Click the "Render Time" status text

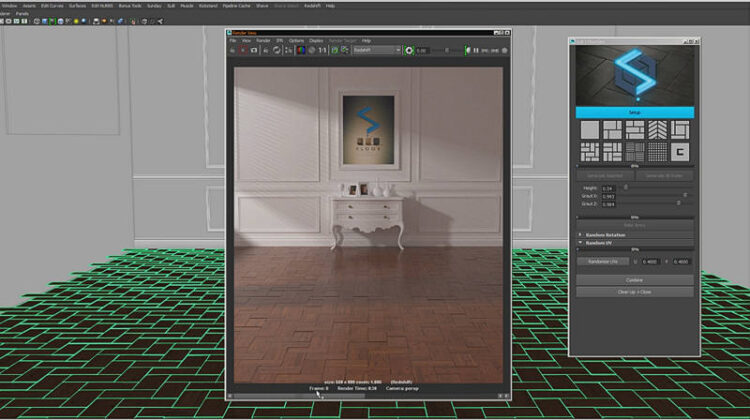(x=357, y=388)
